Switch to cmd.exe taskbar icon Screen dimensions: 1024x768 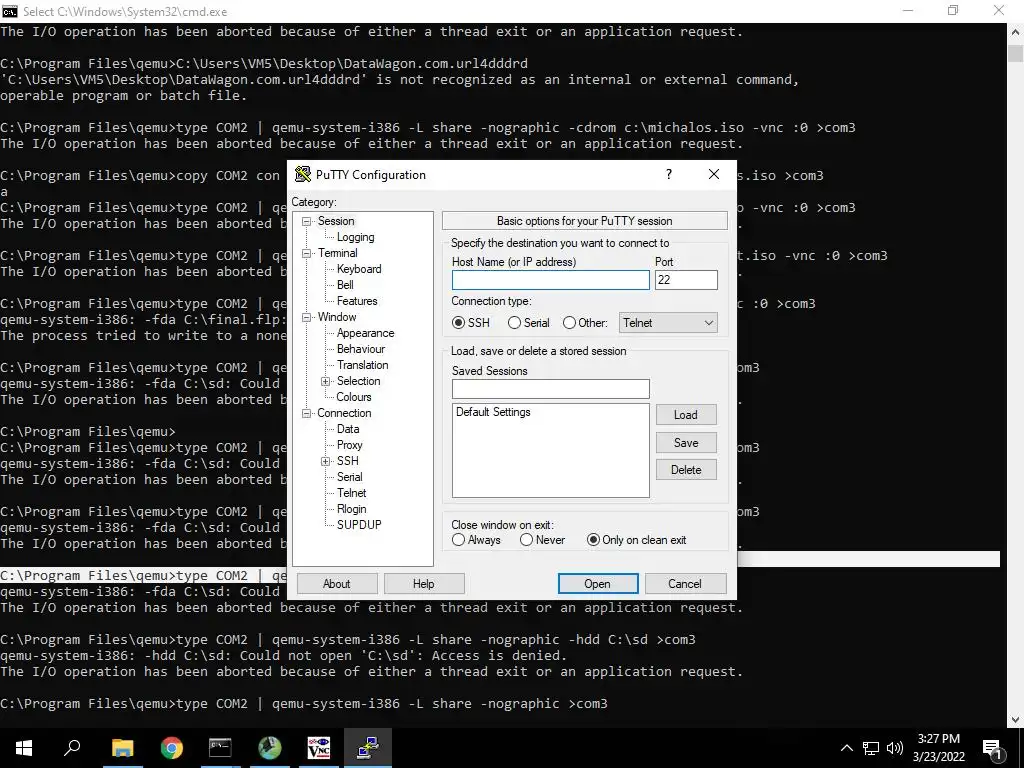coord(220,748)
